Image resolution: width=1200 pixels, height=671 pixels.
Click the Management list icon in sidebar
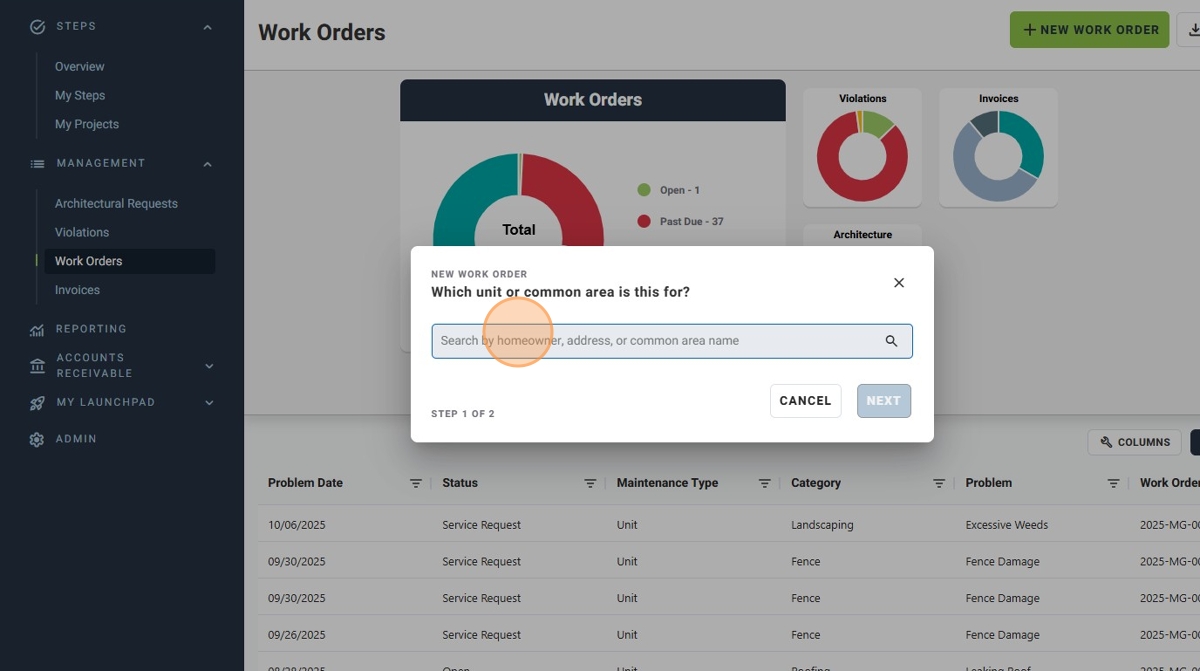[38, 164]
